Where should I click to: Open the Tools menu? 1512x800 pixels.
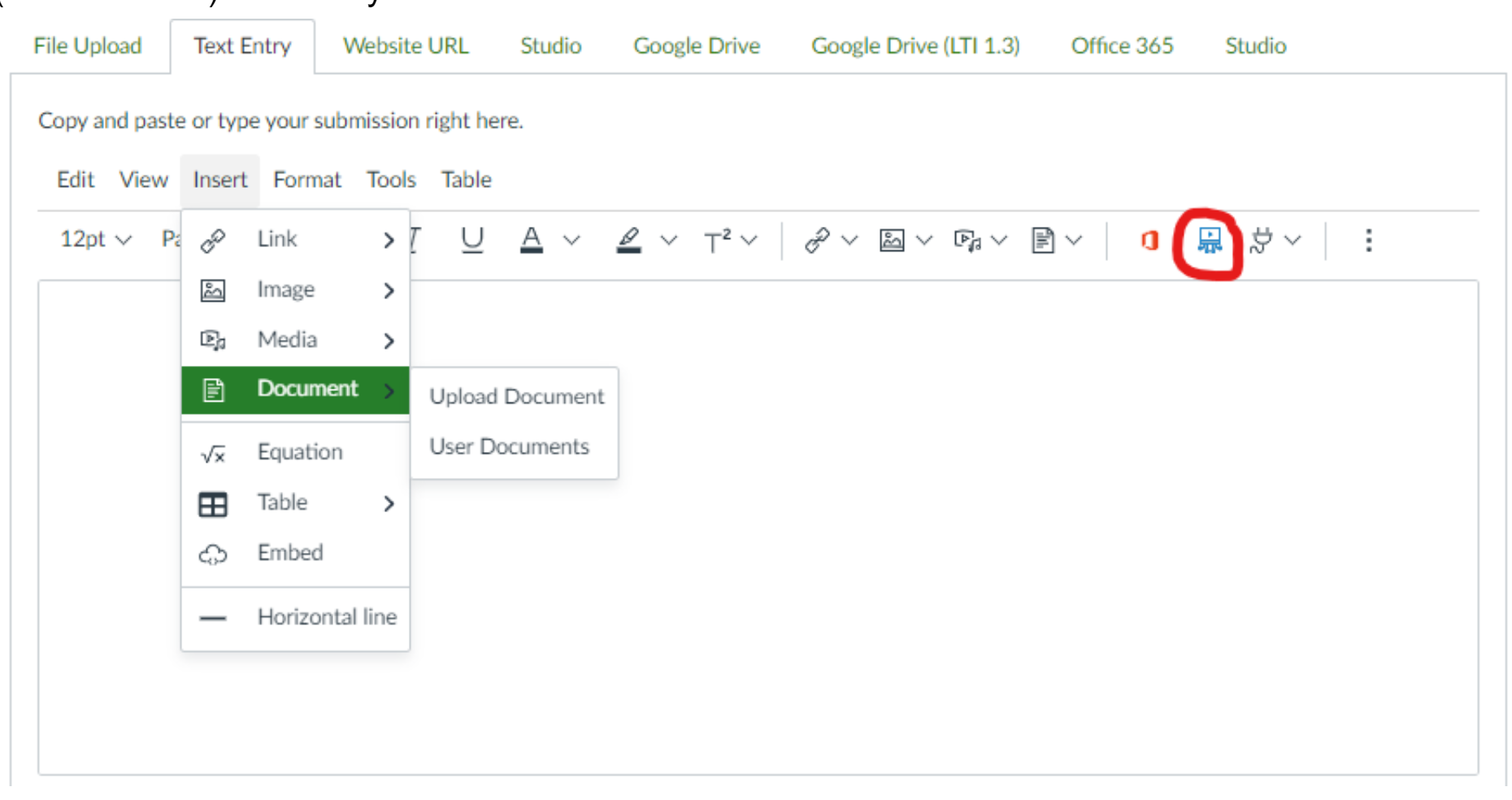pyautogui.click(x=391, y=180)
